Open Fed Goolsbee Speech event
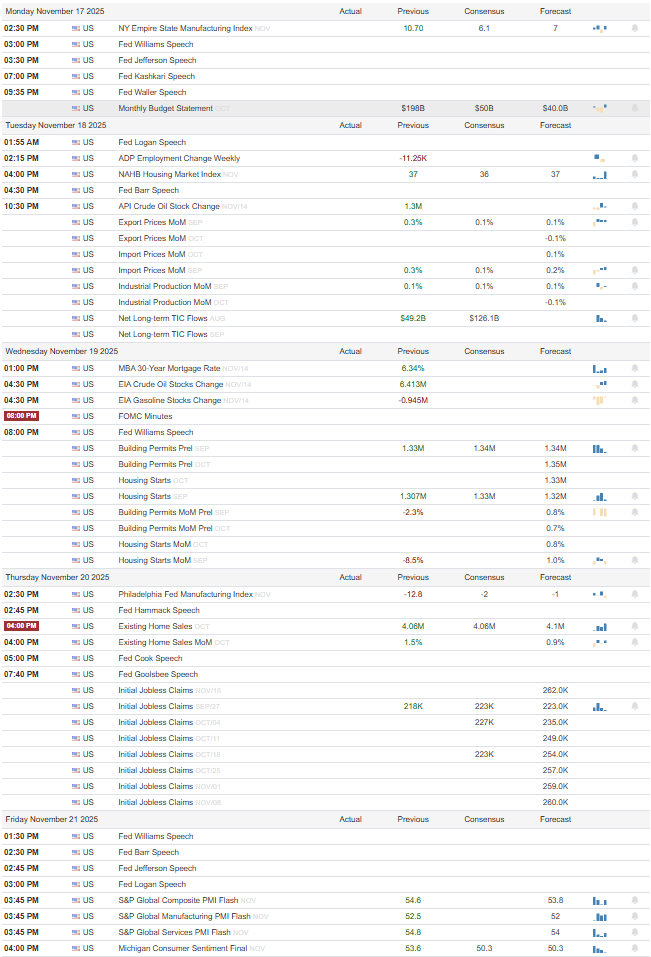The width and height of the screenshot is (651, 957). (x=158, y=674)
